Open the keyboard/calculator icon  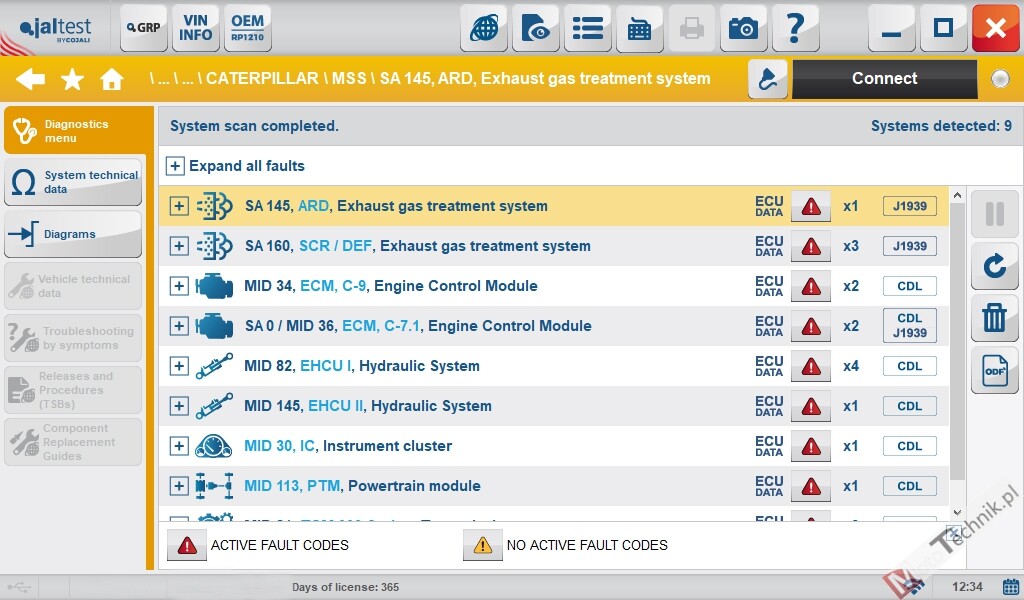[x=639, y=27]
